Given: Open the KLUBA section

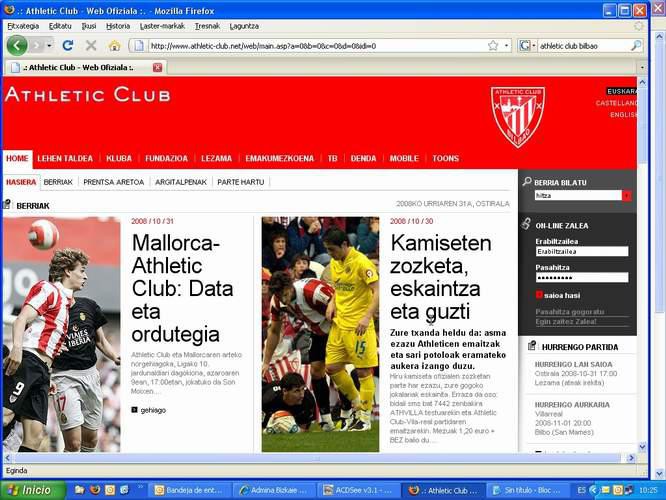Looking at the screenshot, I should click(119, 158).
